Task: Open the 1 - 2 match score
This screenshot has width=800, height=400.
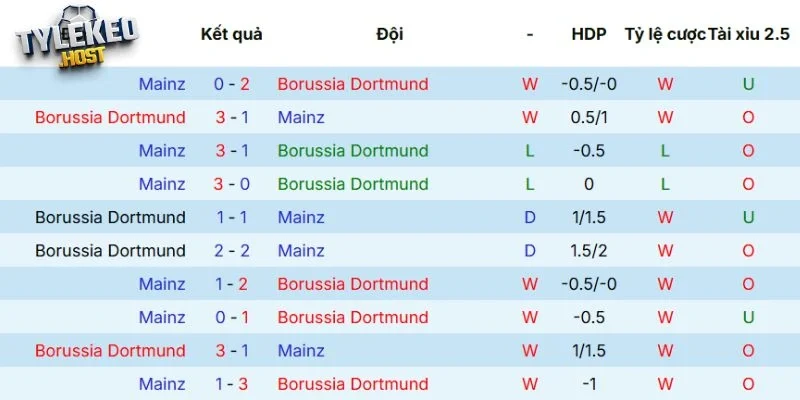Action: [231, 284]
